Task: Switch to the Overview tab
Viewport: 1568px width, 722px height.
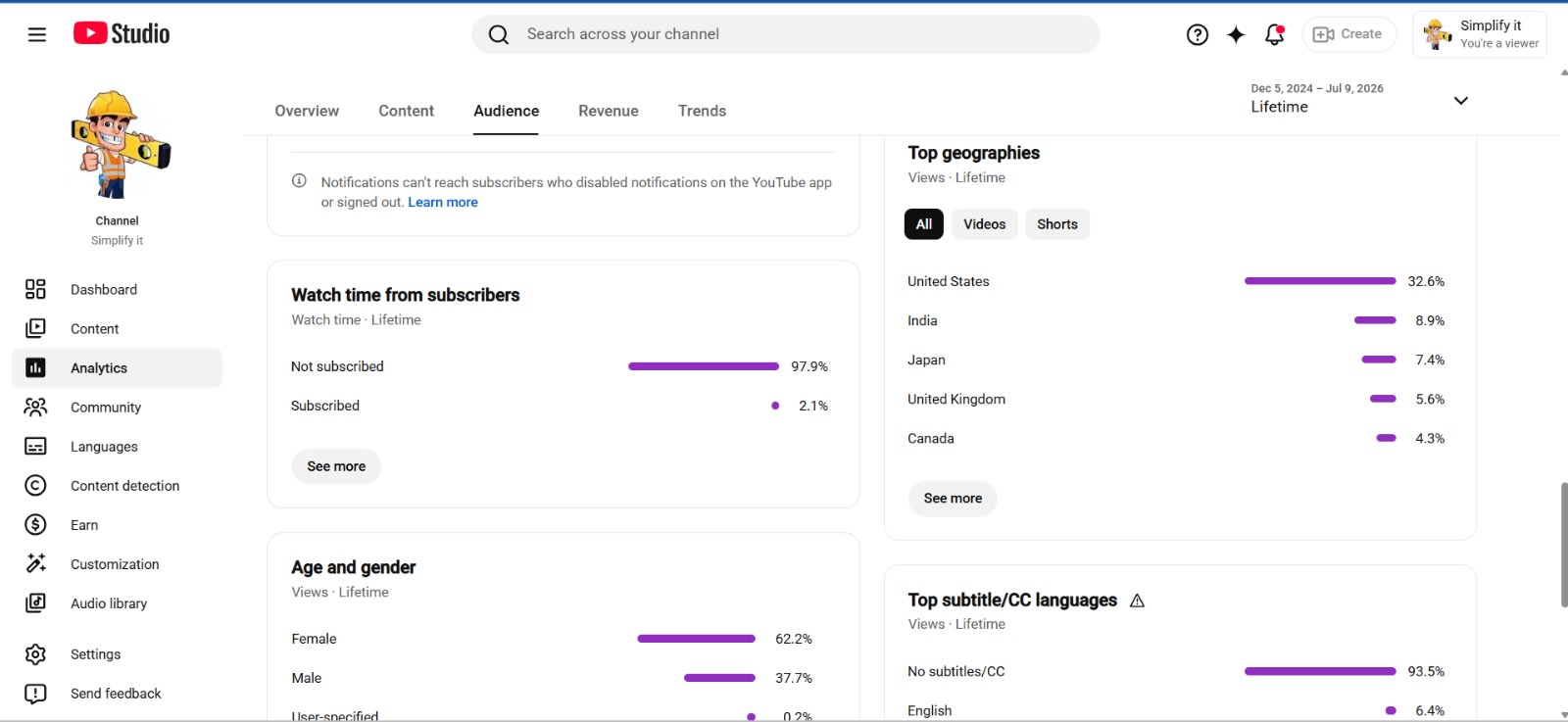Action: [x=307, y=111]
